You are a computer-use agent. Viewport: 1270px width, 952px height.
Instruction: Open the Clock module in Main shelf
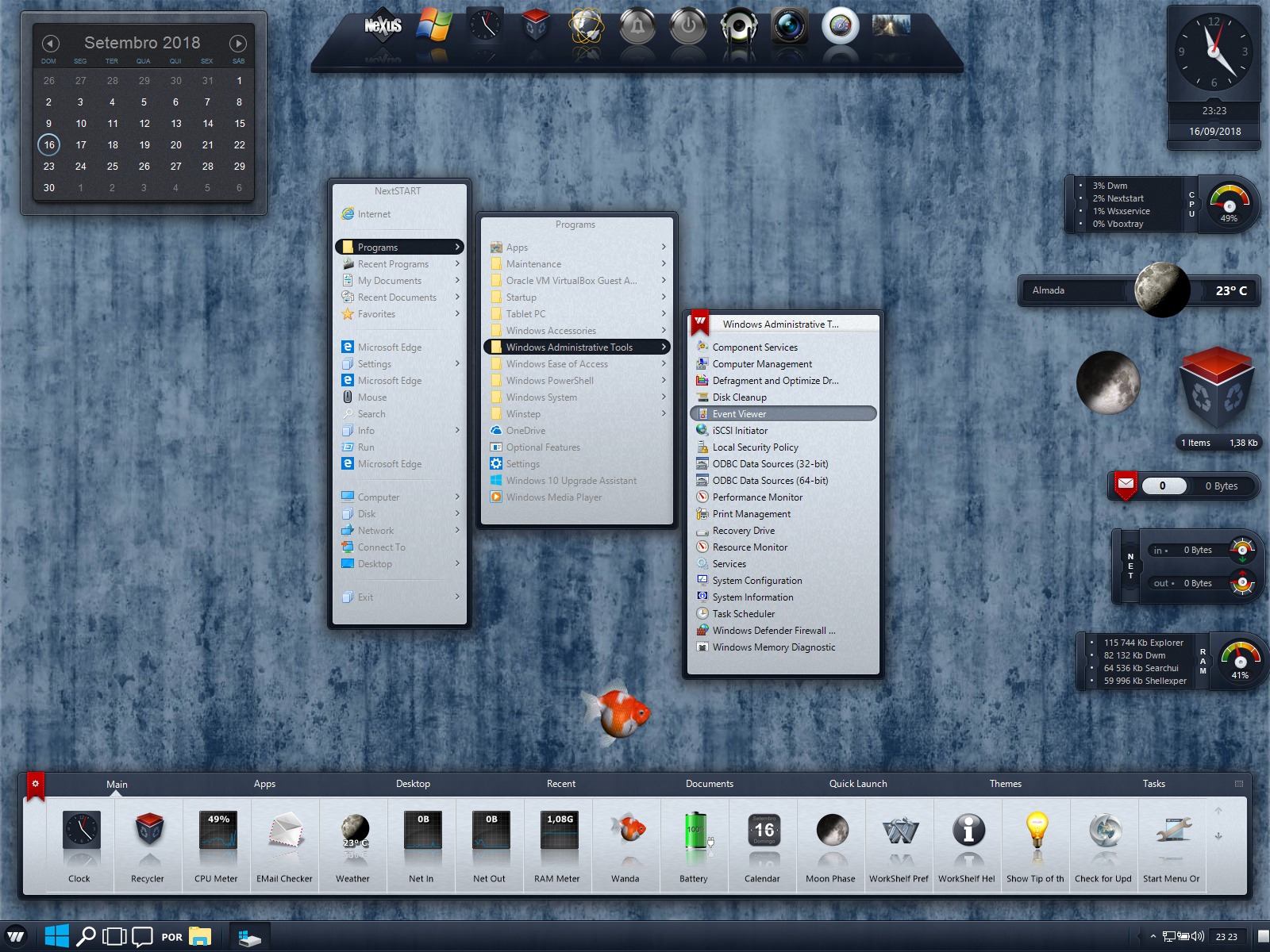(x=80, y=831)
